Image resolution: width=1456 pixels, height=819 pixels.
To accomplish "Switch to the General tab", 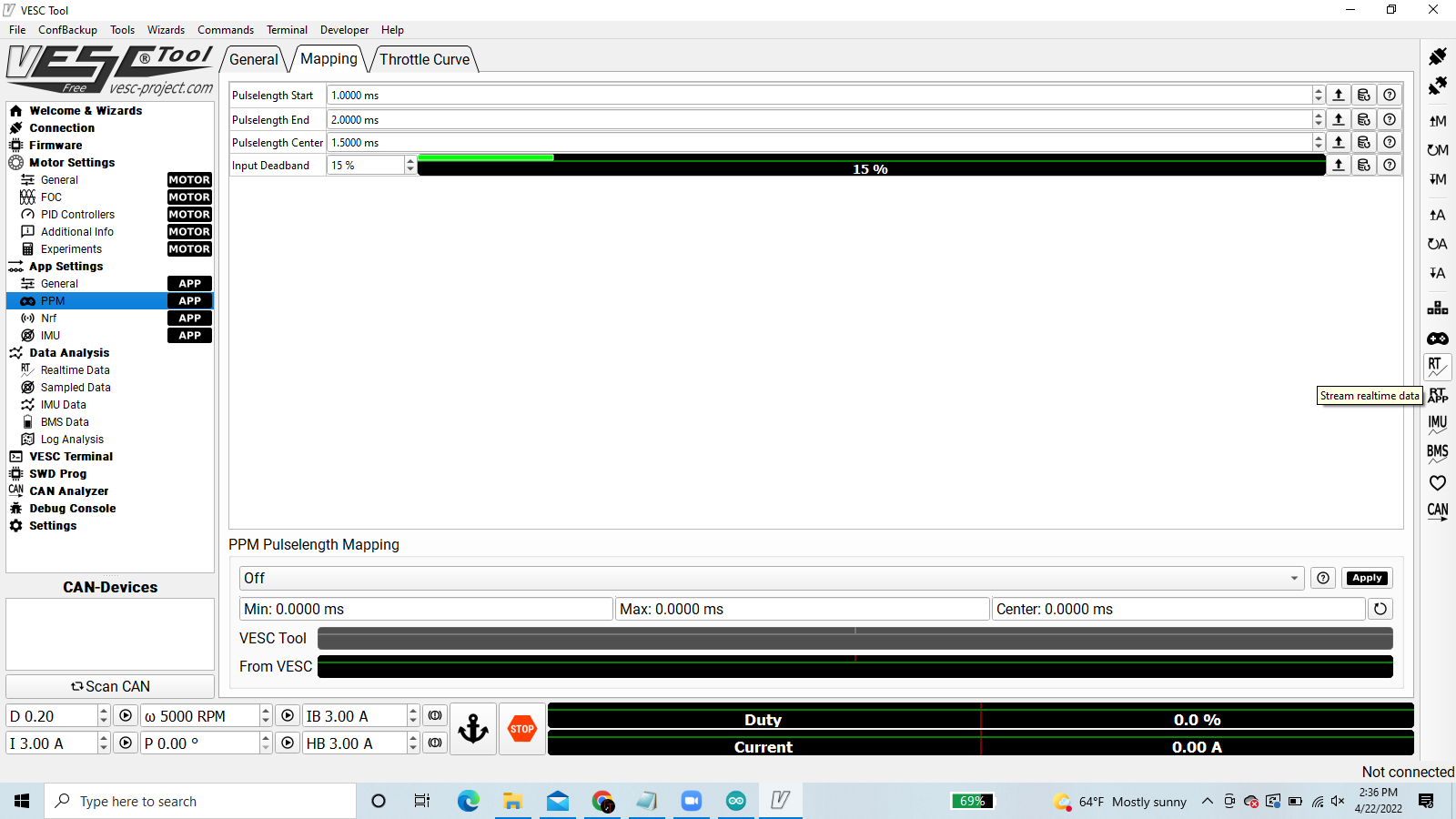I will pyautogui.click(x=254, y=59).
